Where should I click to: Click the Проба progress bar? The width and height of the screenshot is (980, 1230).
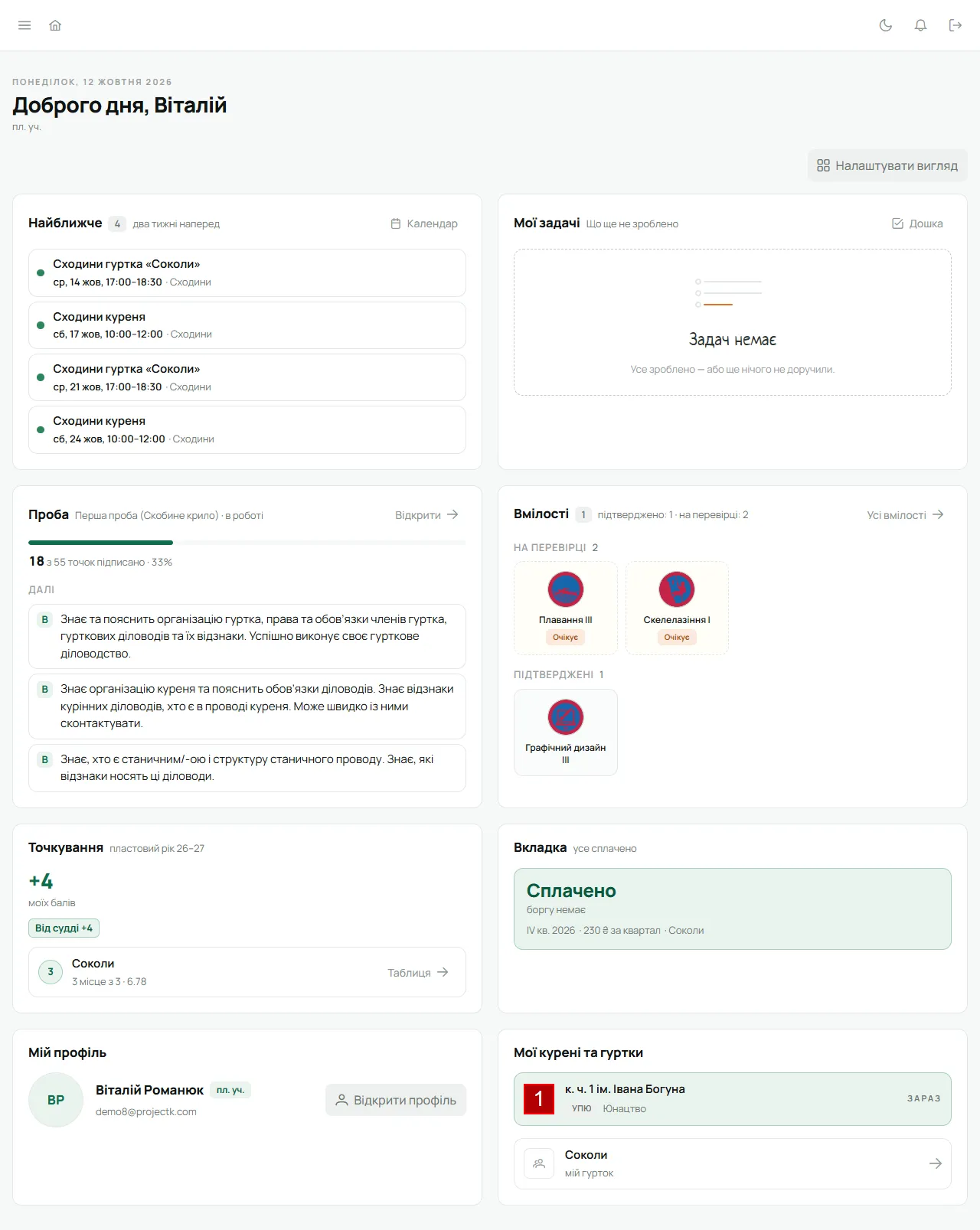point(247,543)
